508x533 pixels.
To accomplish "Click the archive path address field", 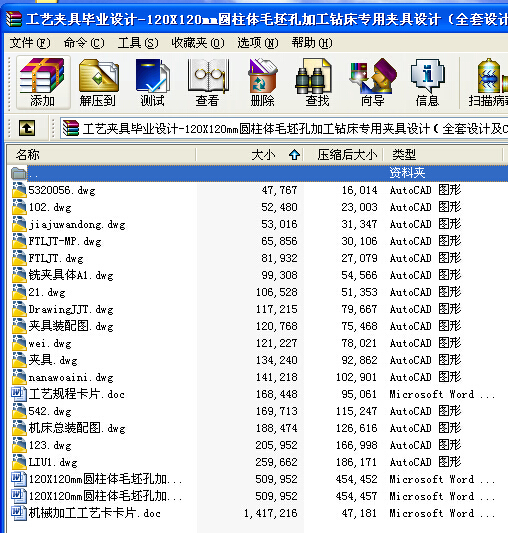I will (x=284, y=128).
